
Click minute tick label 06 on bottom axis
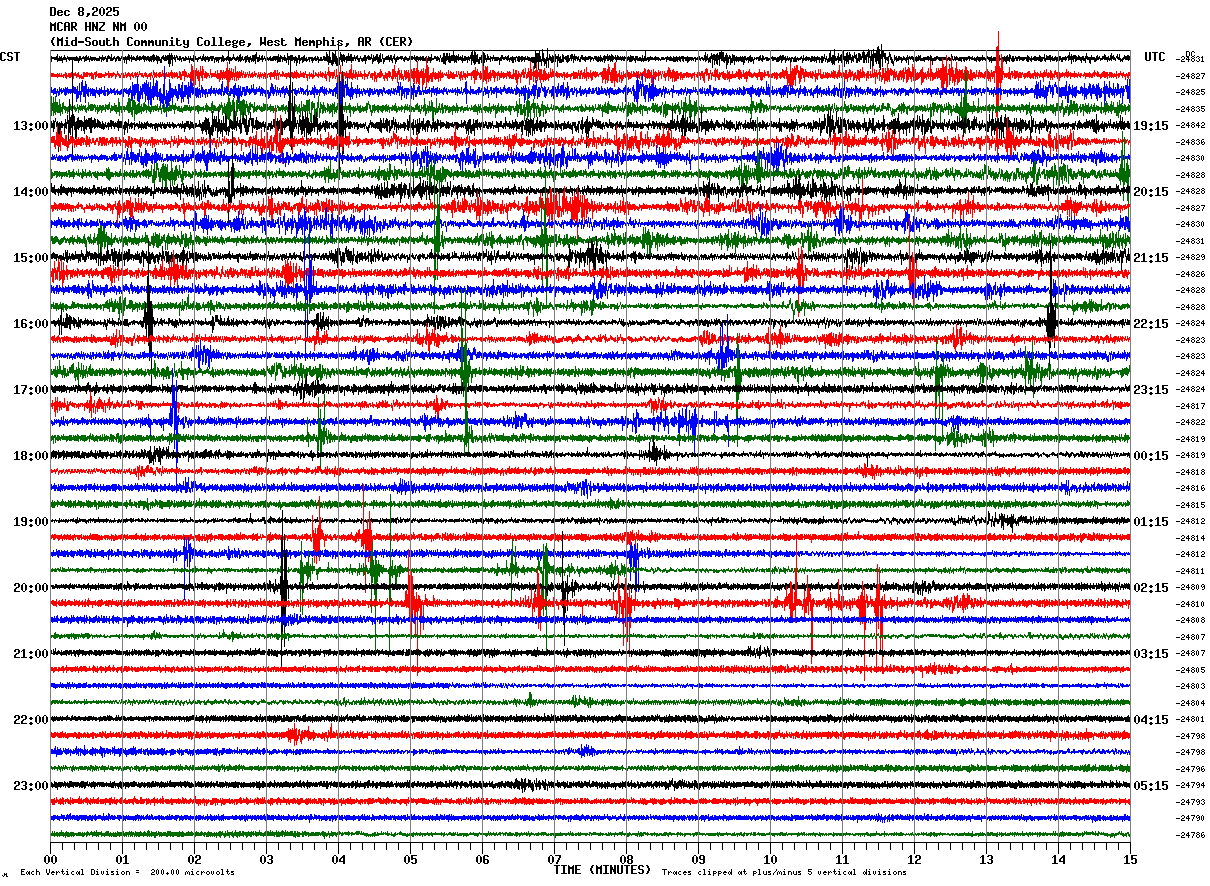click(x=482, y=858)
